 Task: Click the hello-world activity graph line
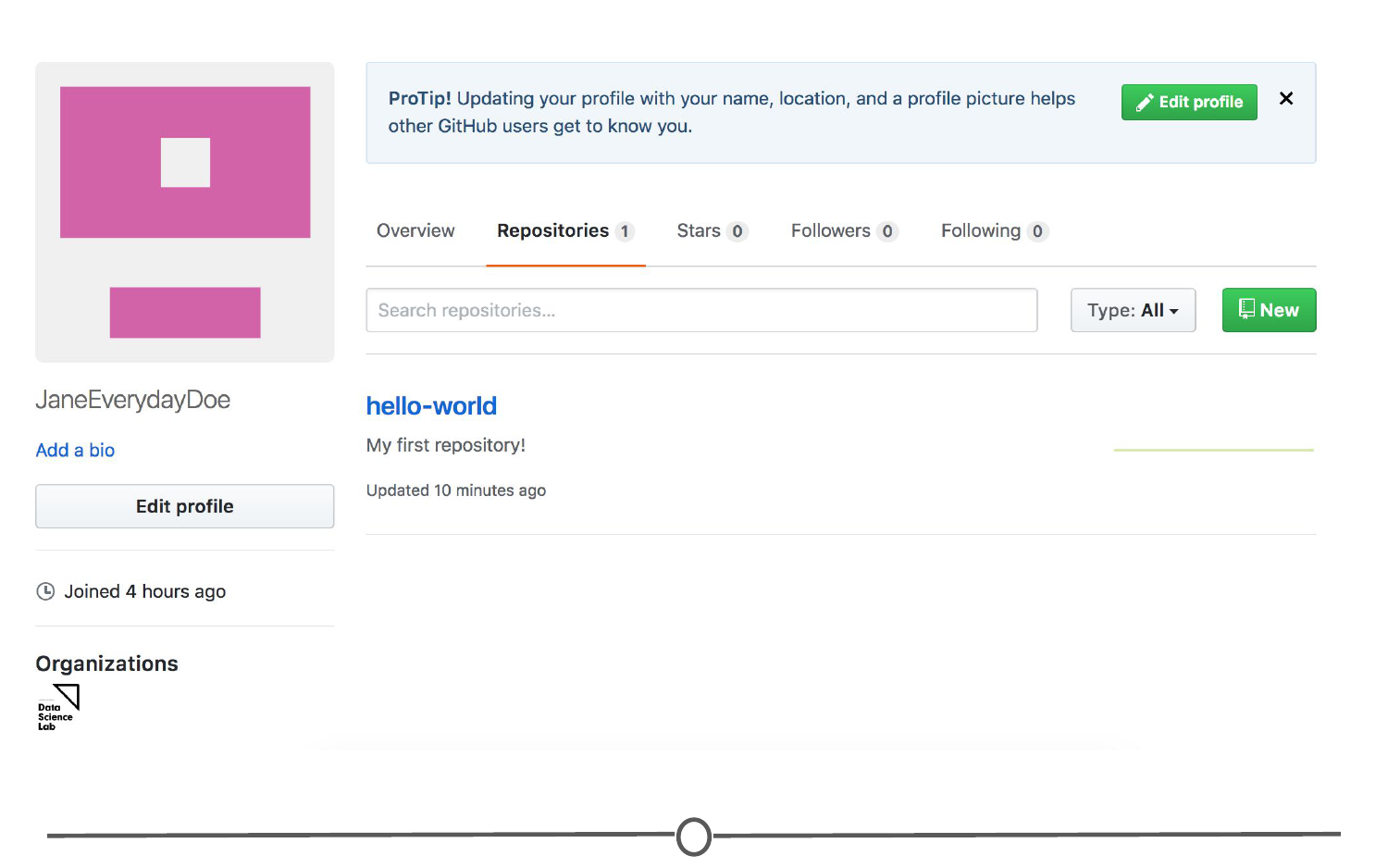pos(1213,450)
